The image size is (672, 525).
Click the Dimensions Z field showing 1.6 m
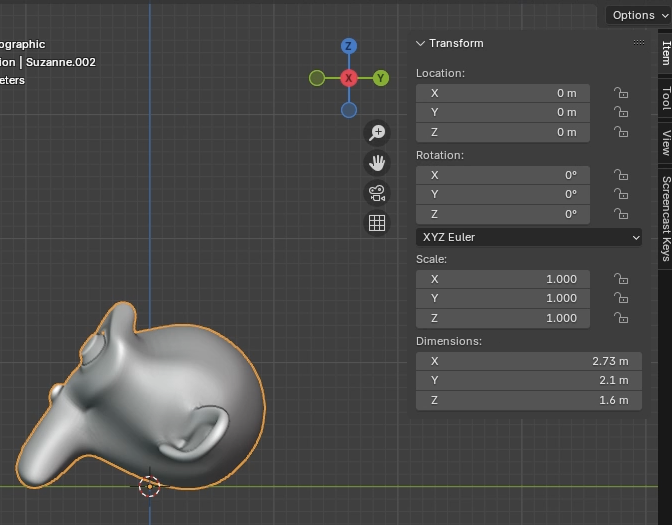(x=528, y=400)
